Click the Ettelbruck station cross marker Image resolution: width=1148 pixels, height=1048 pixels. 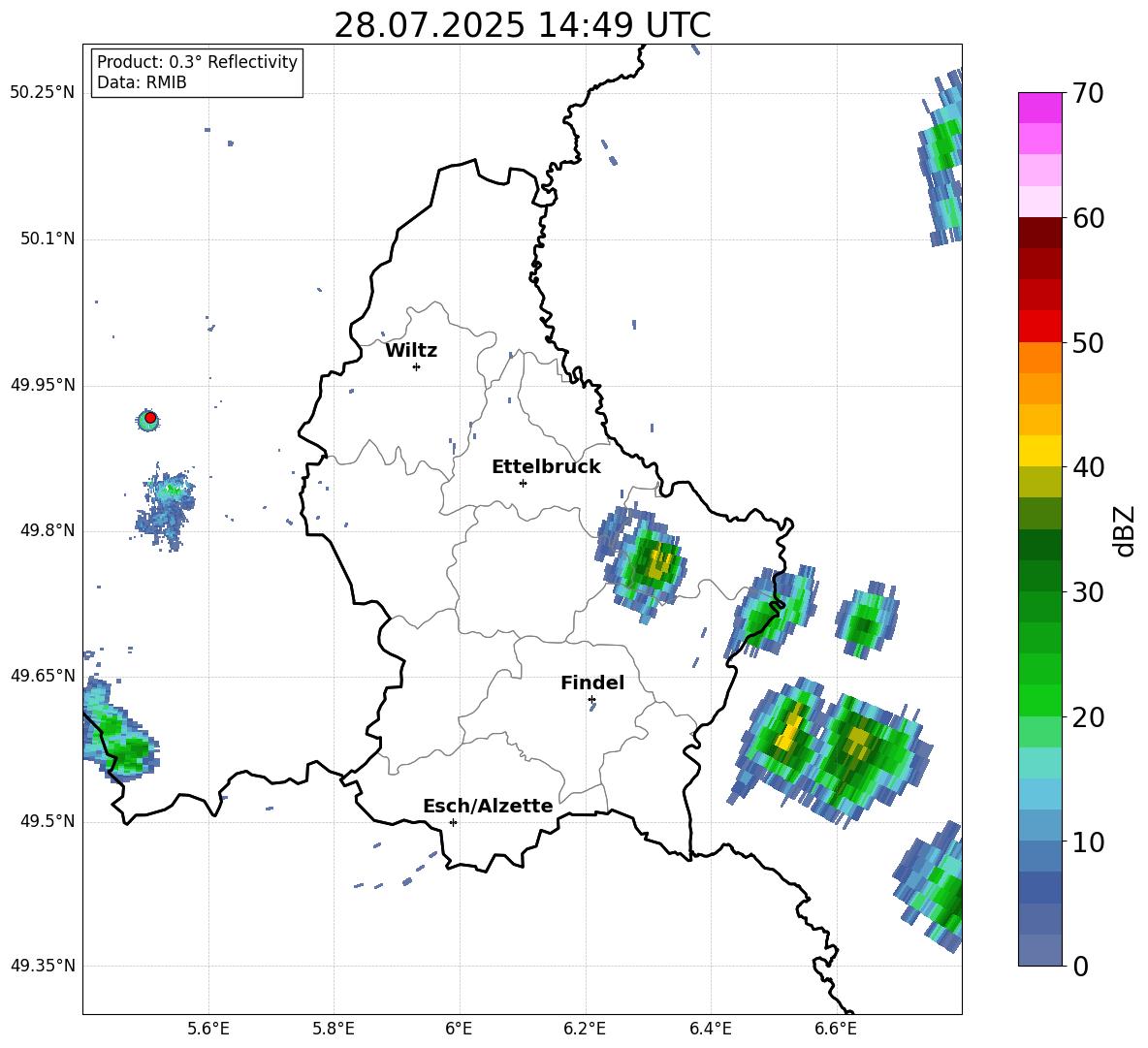pyautogui.click(x=523, y=483)
